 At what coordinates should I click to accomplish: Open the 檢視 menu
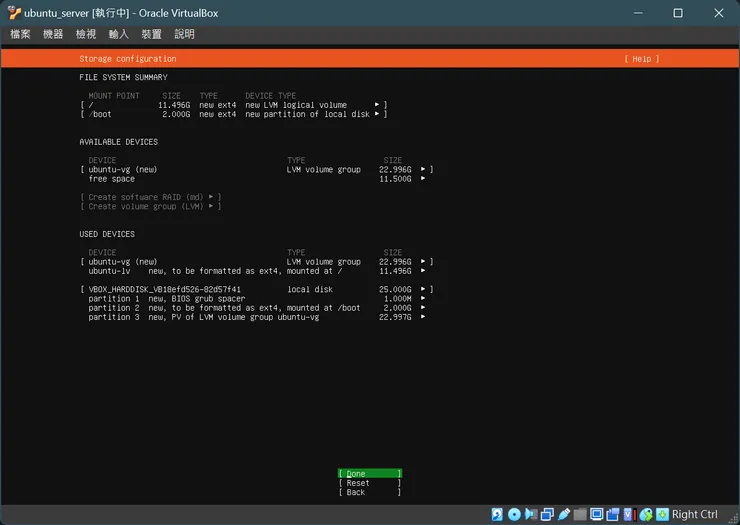click(x=86, y=34)
